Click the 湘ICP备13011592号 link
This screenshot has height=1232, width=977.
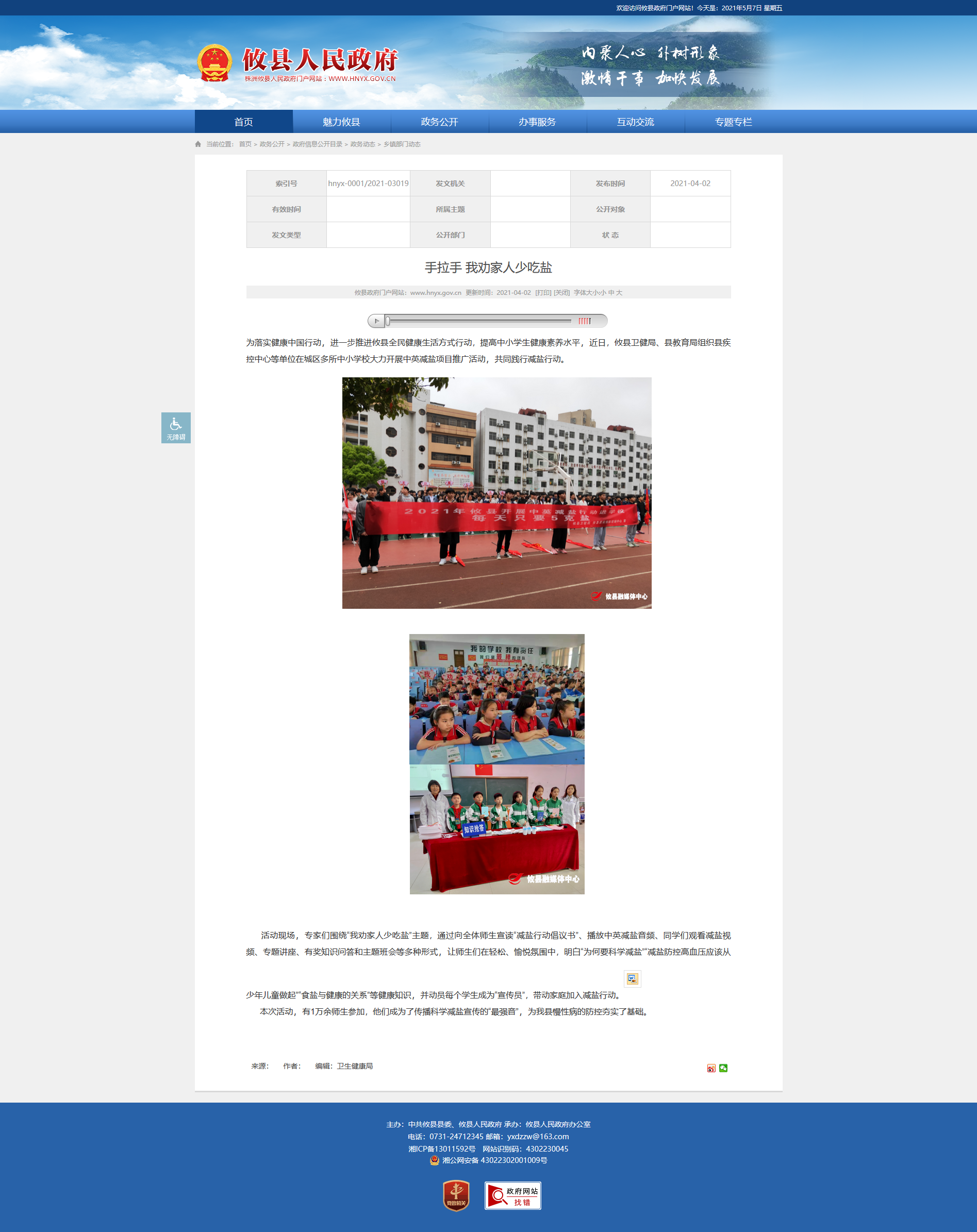point(442,1148)
